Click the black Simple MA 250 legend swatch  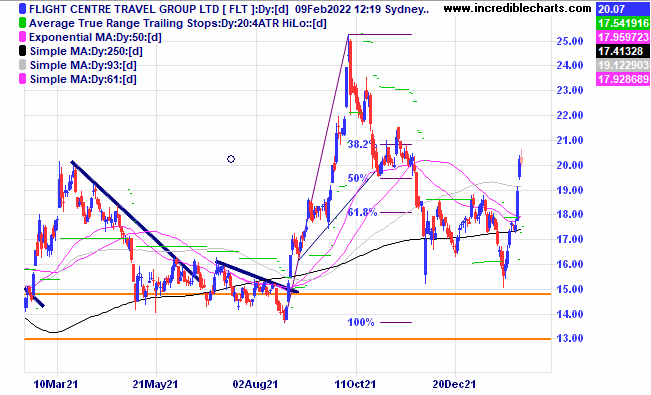pyautogui.click(x=23, y=51)
